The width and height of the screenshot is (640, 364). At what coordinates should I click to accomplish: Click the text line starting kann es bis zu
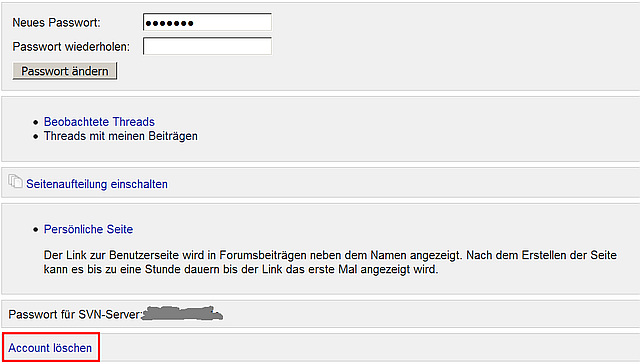[x=241, y=270]
